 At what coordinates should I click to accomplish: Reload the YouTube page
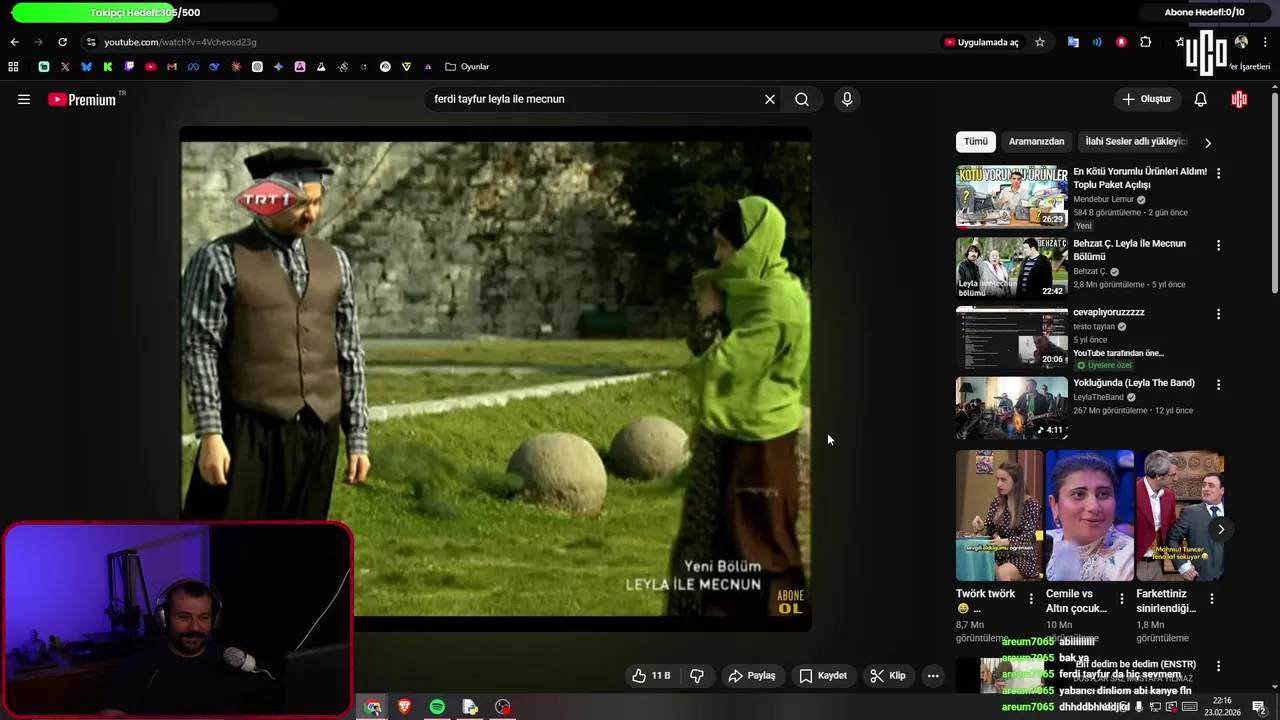62,42
